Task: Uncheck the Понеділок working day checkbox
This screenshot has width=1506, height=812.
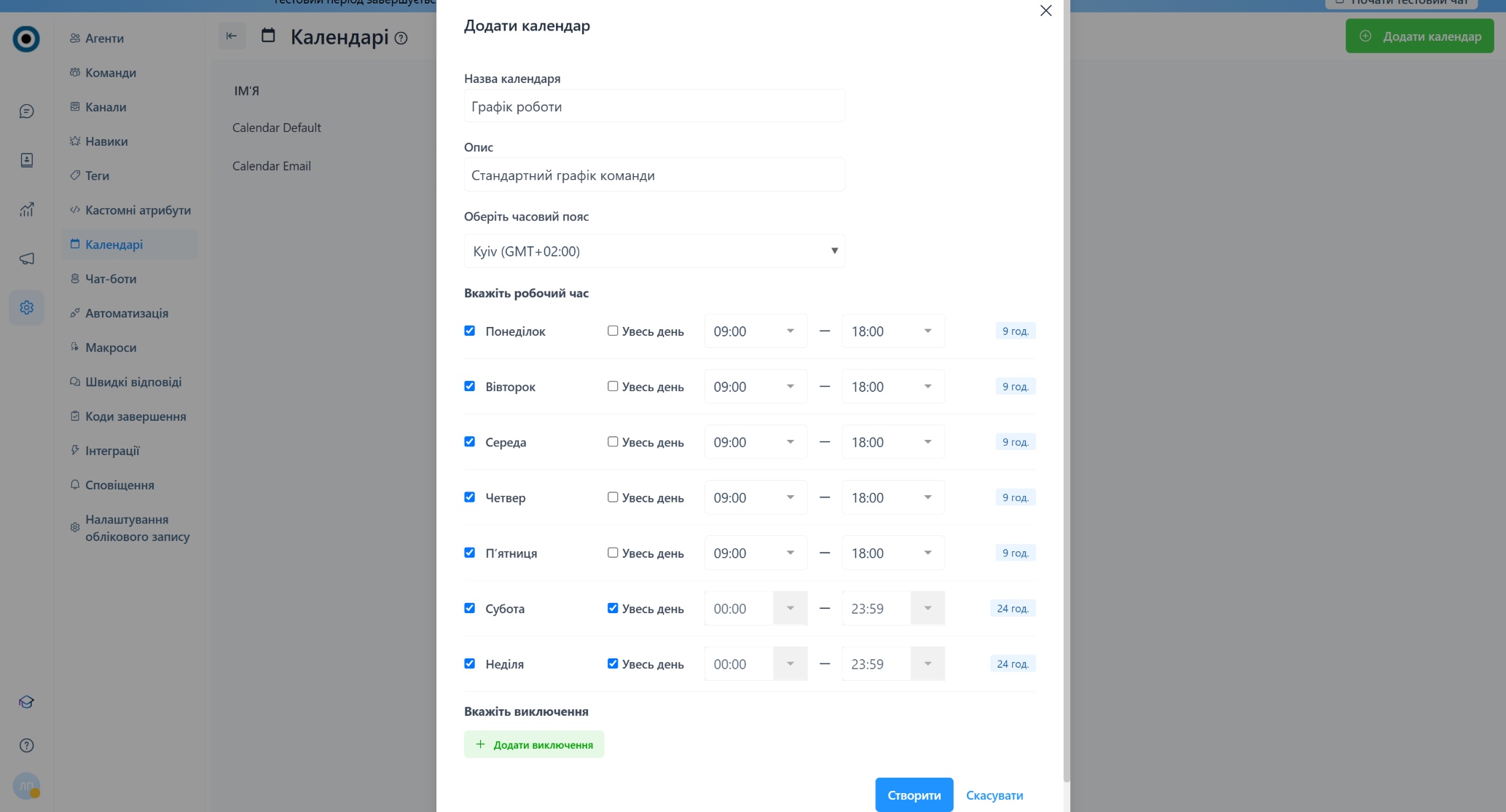Action: click(470, 331)
